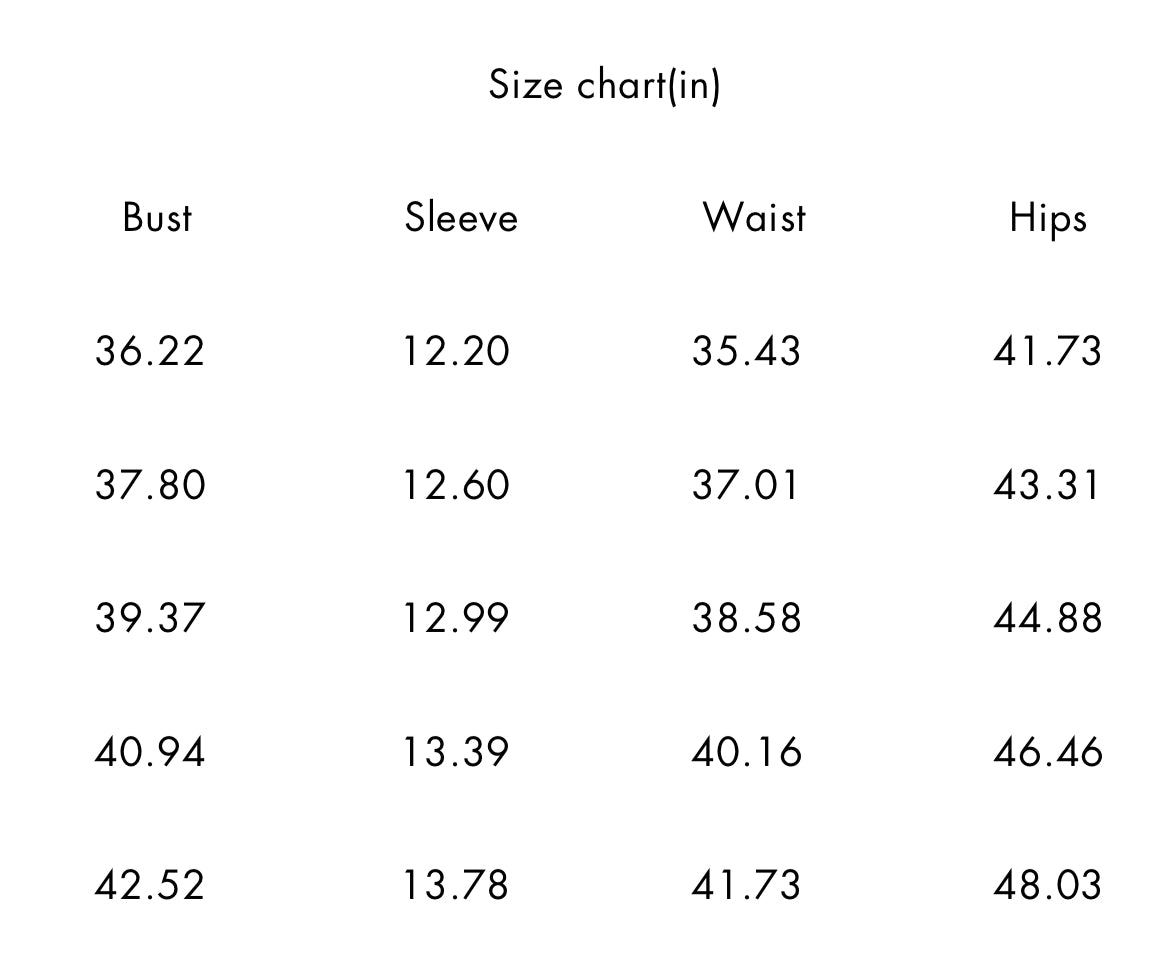Click the hips value 48.03
This screenshot has width=1170, height=958.
pos(1048,886)
